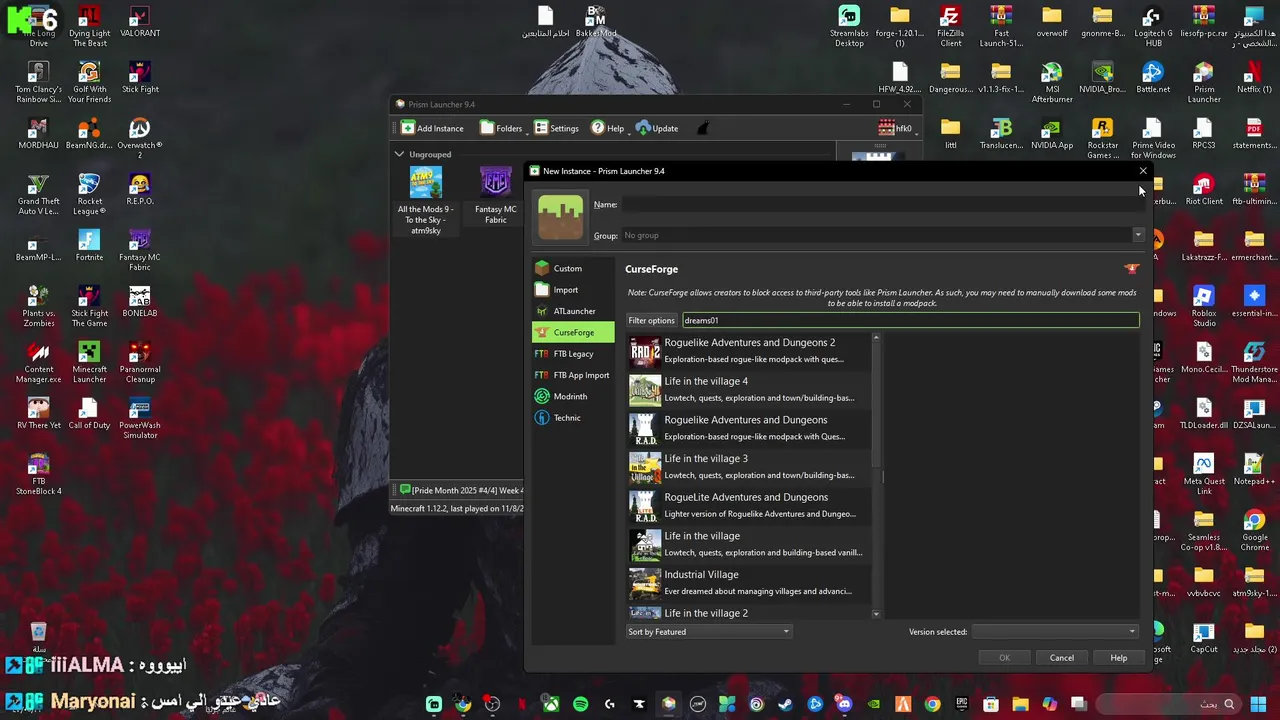Select Import in the New Instance sidebar
Screen dimensions: 1280x720
click(x=572, y=290)
